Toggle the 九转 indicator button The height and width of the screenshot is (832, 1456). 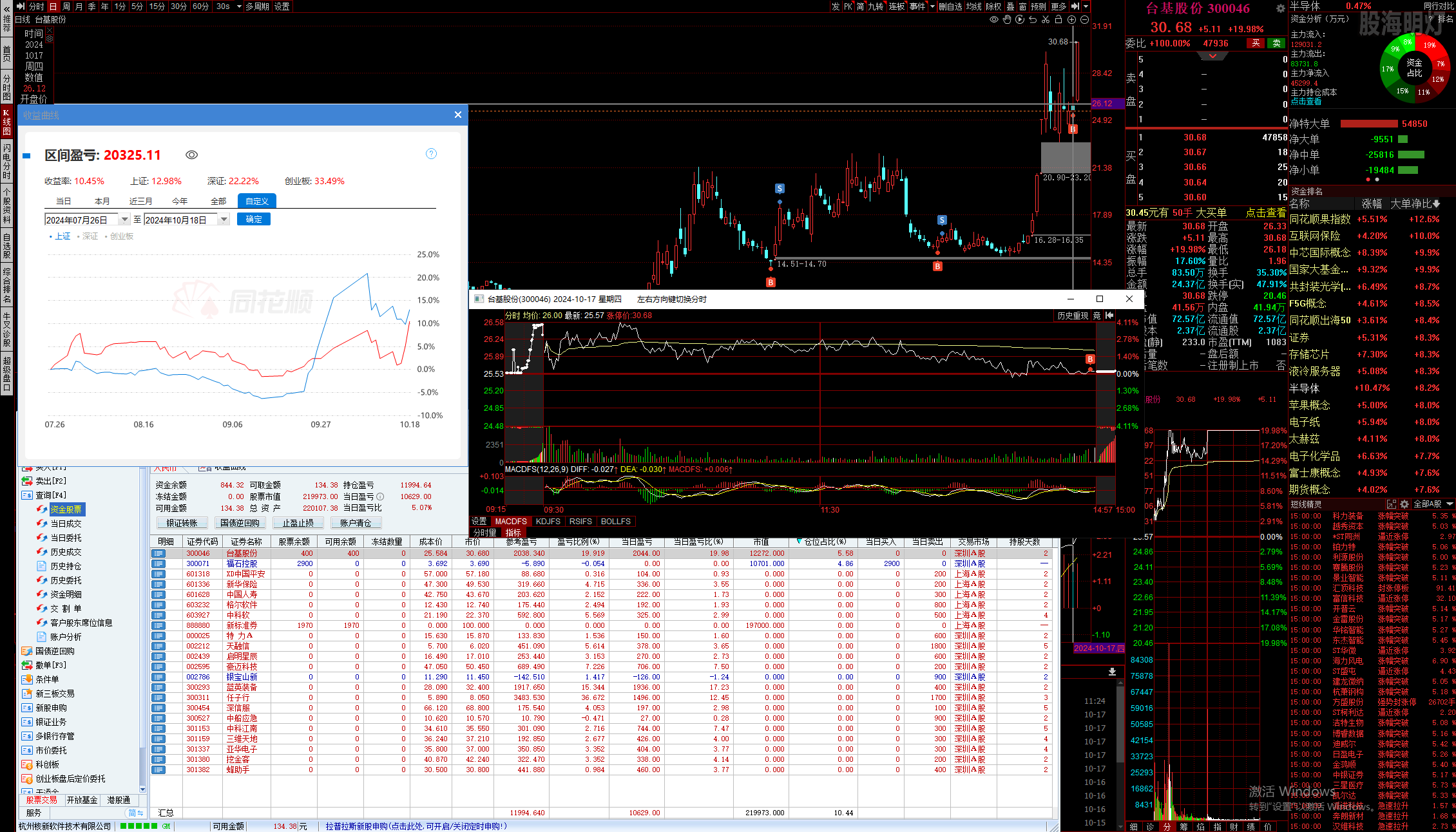coord(876,6)
